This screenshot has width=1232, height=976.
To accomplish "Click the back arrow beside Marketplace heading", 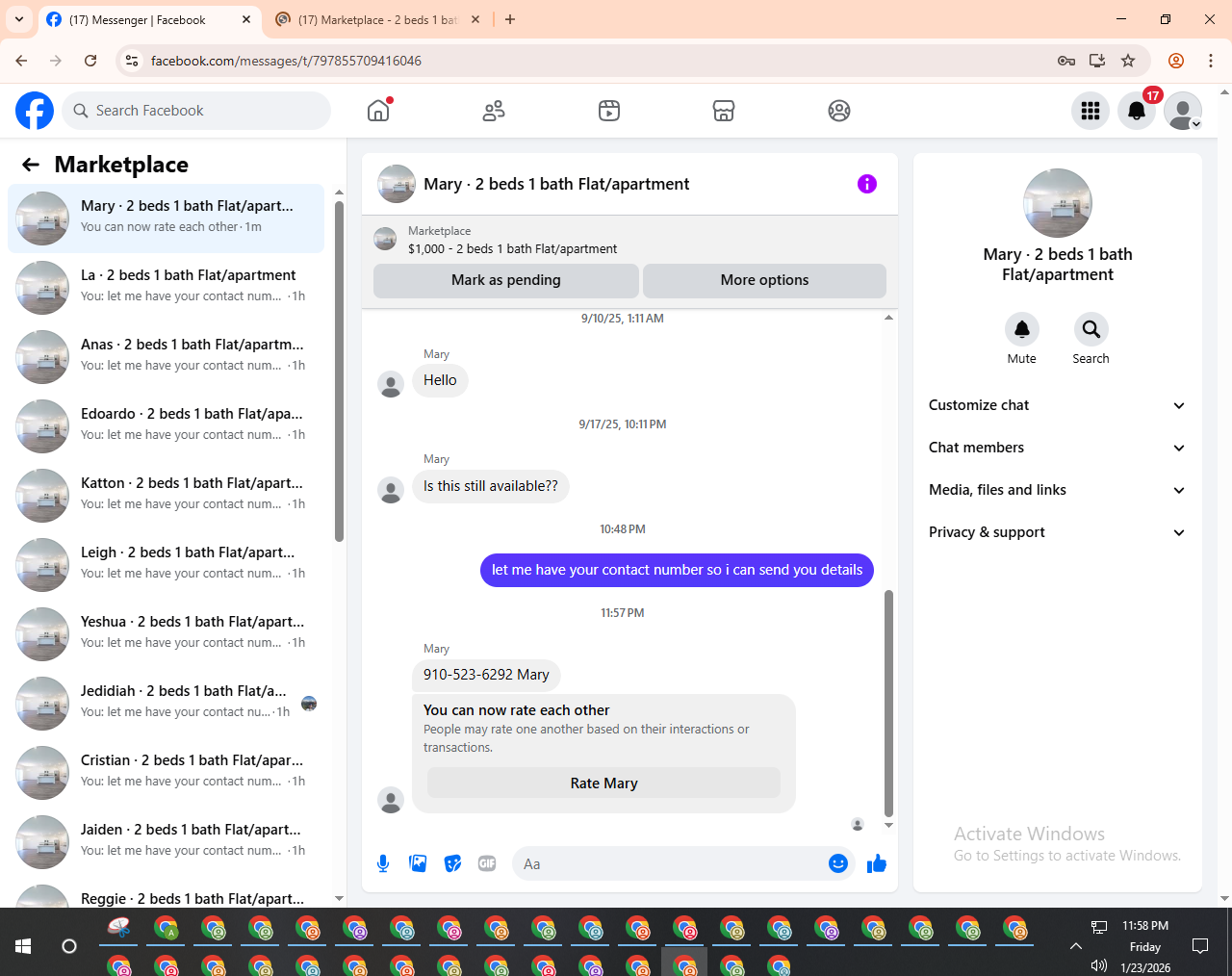I will point(31,165).
